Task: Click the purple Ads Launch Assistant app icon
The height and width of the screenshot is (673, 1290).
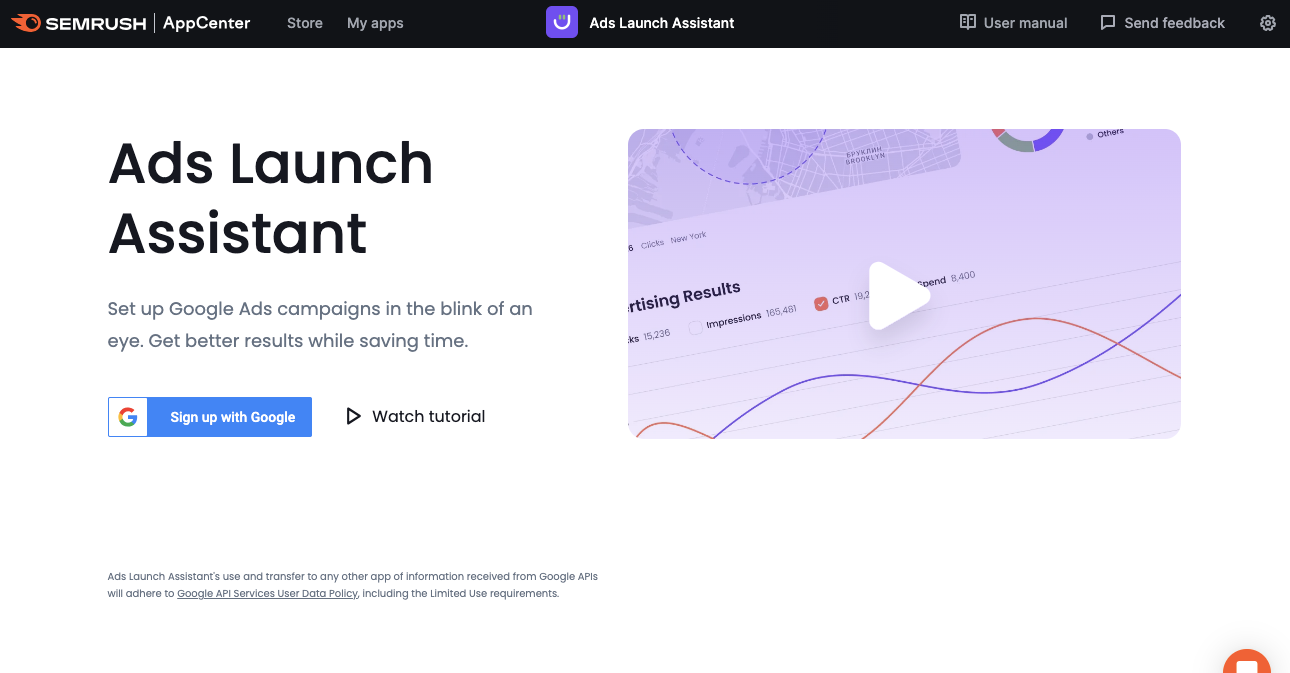Action: click(x=562, y=22)
